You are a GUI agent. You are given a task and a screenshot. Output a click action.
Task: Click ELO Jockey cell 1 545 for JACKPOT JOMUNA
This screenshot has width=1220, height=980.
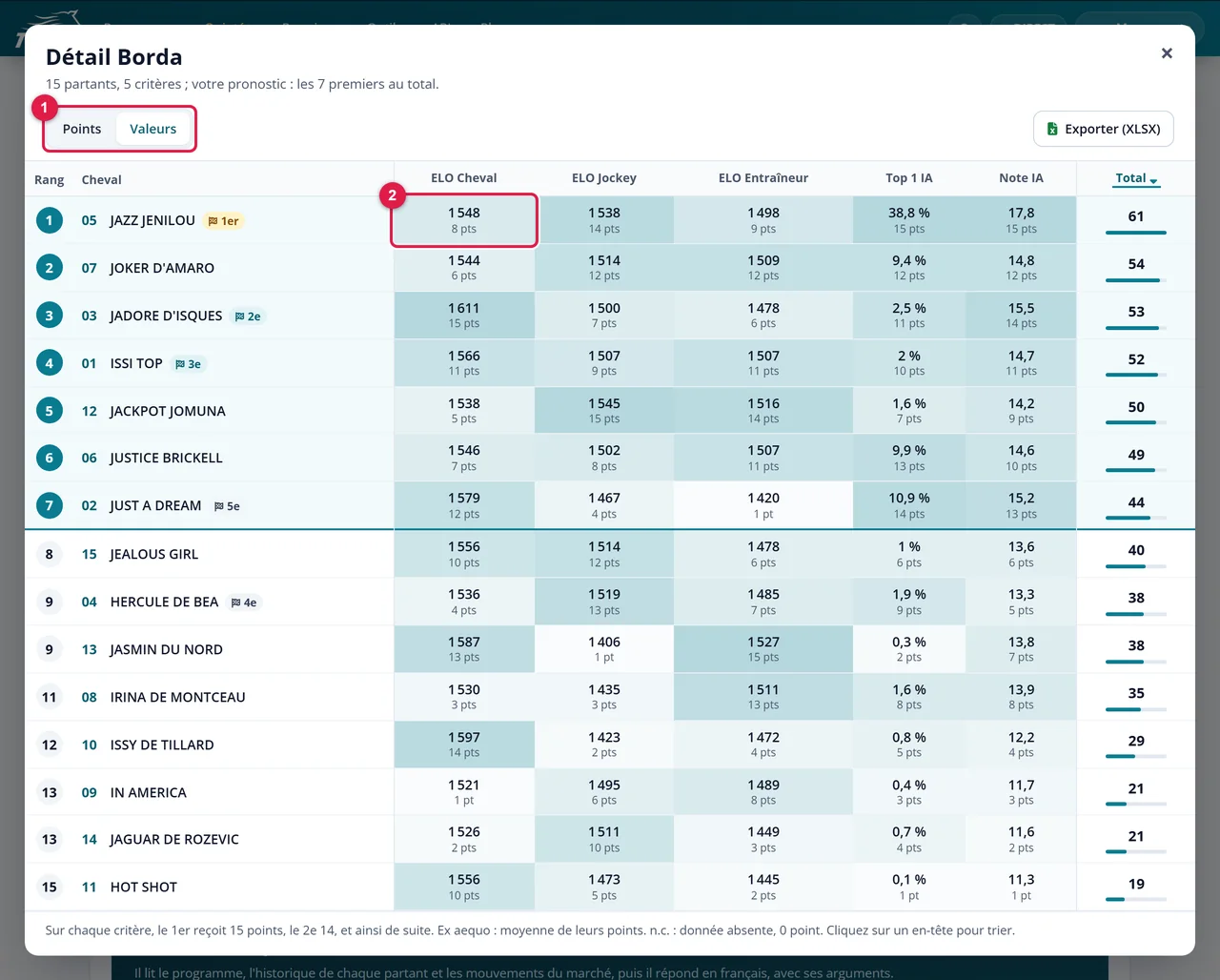(x=604, y=411)
